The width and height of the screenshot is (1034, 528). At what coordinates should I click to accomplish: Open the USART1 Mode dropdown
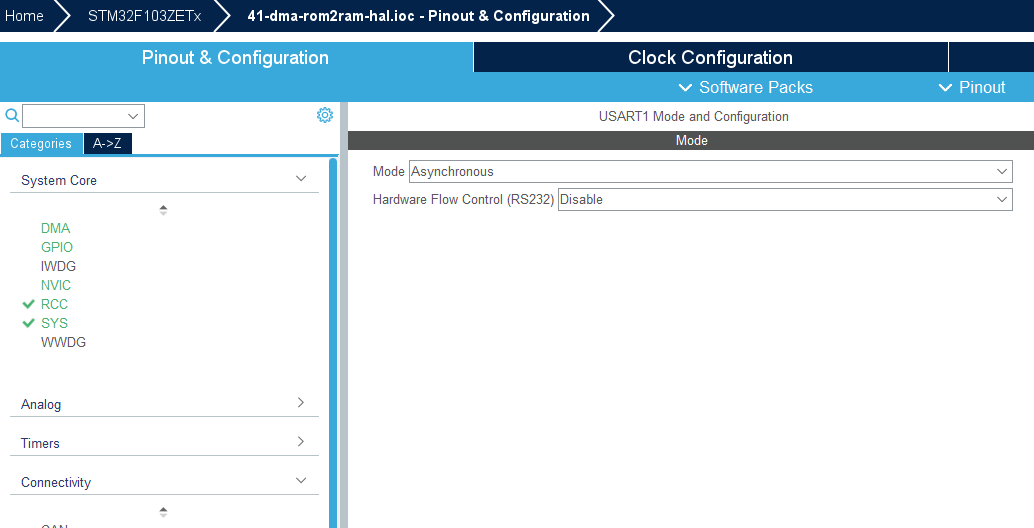711,171
